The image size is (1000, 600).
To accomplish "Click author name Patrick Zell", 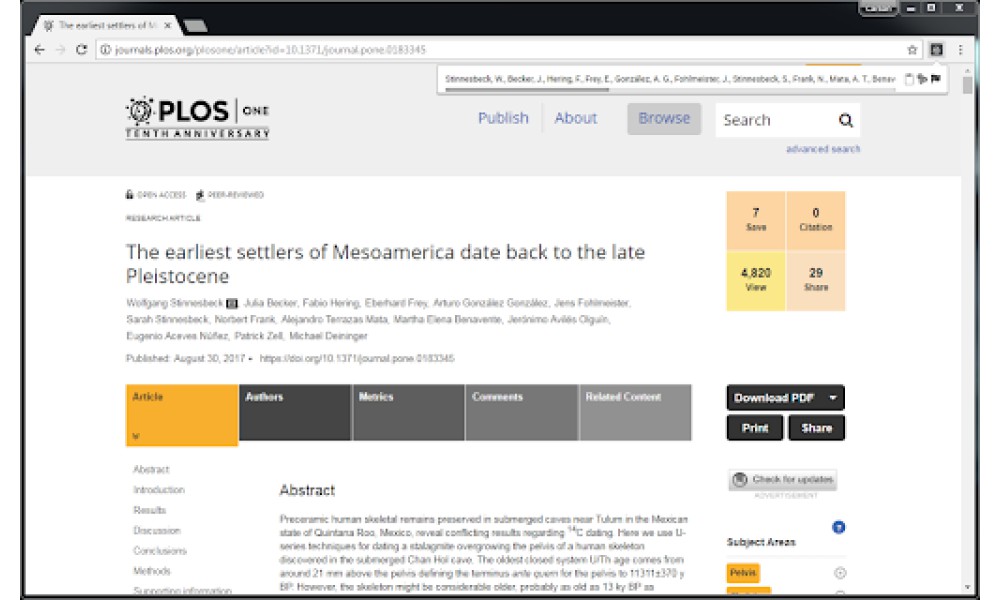I will click(x=258, y=336).
